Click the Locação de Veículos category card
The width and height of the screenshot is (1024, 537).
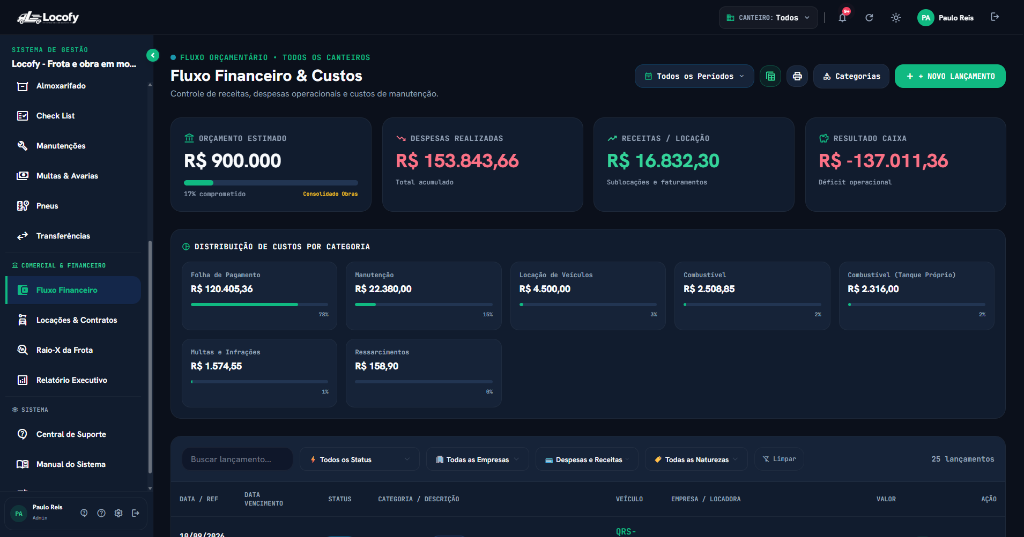pos(588,296)
